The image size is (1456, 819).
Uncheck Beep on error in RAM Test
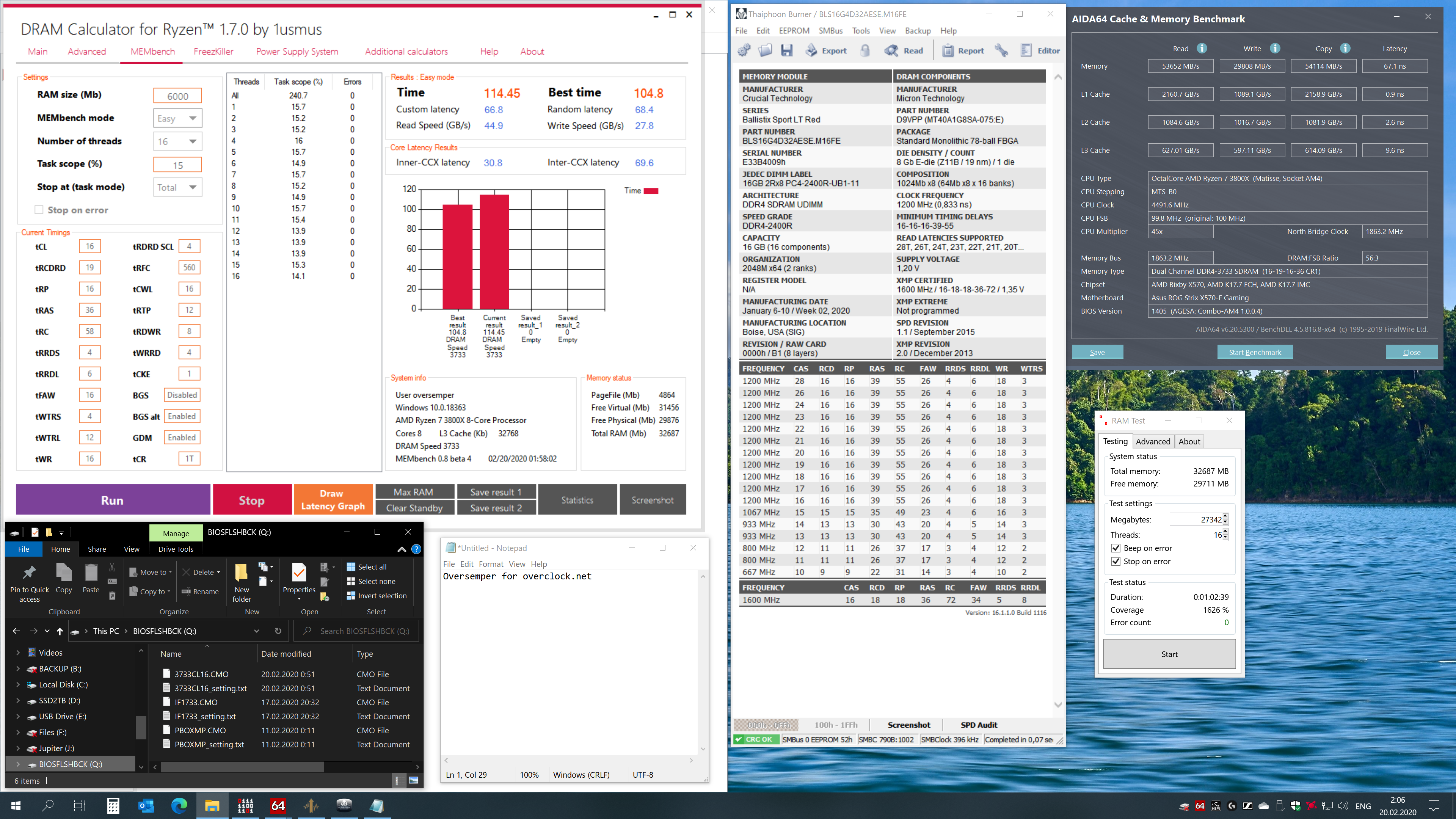1116,548
